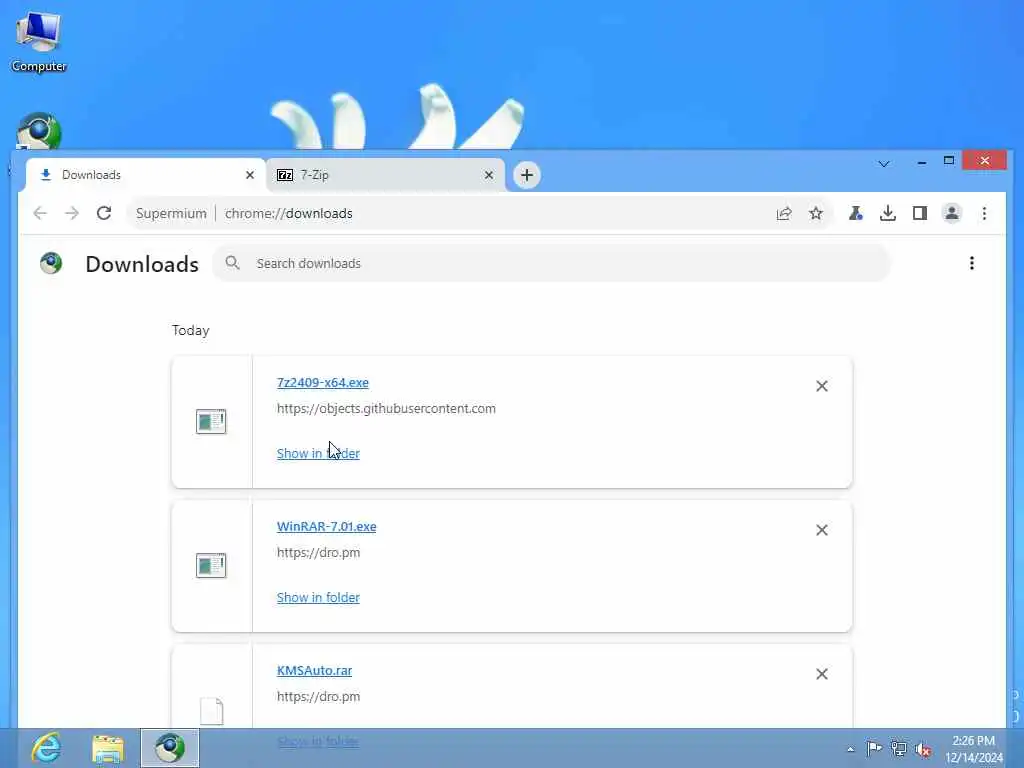
Task: Open the WinRAR-7.01.exe file link
Action: pos(327,526)
